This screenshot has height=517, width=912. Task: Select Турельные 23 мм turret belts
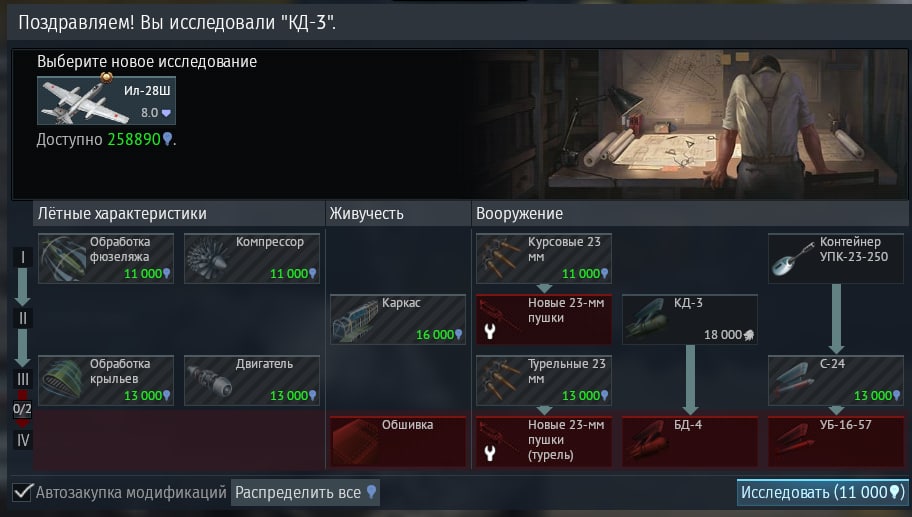(x=544, y=380)
